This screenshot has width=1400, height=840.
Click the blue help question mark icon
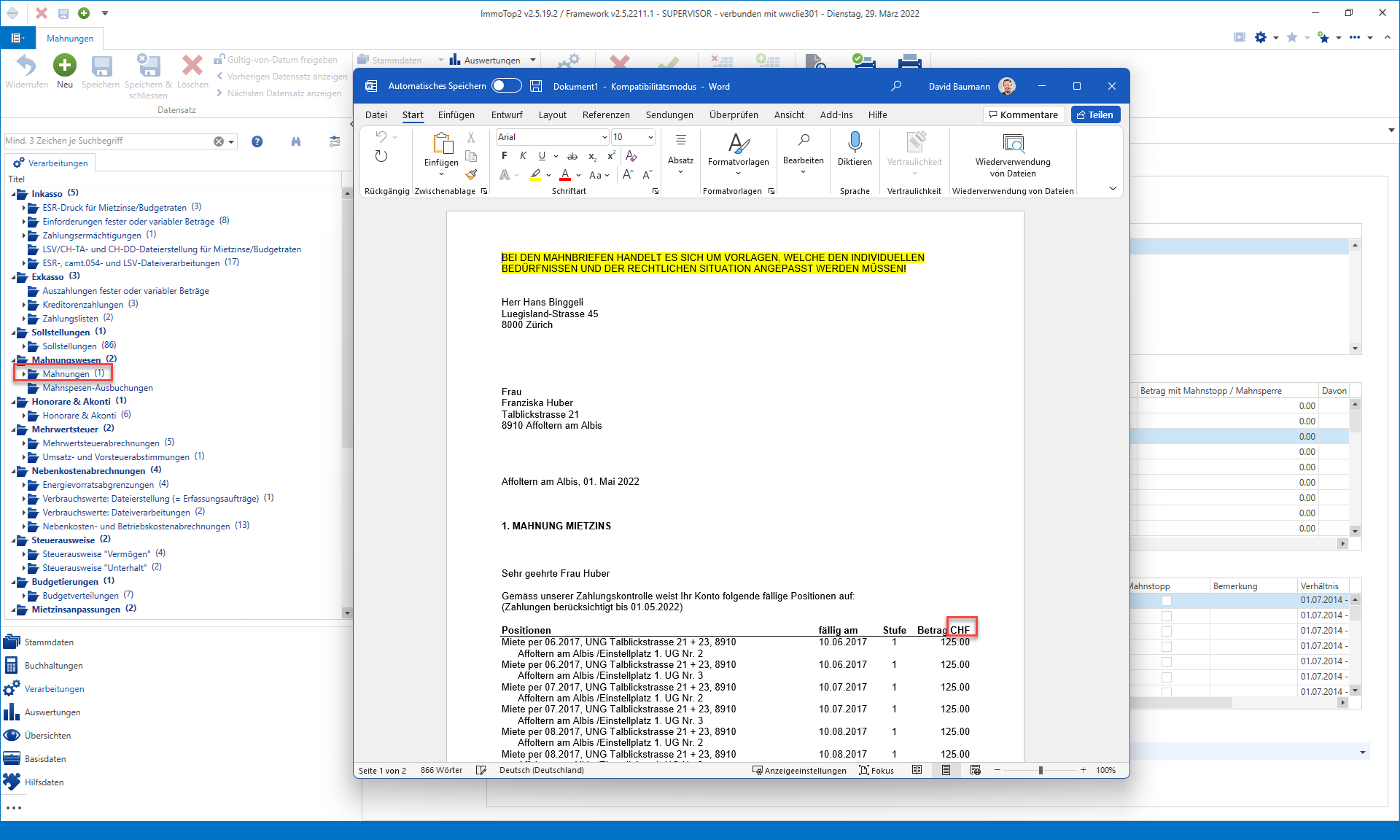[257, 141]
